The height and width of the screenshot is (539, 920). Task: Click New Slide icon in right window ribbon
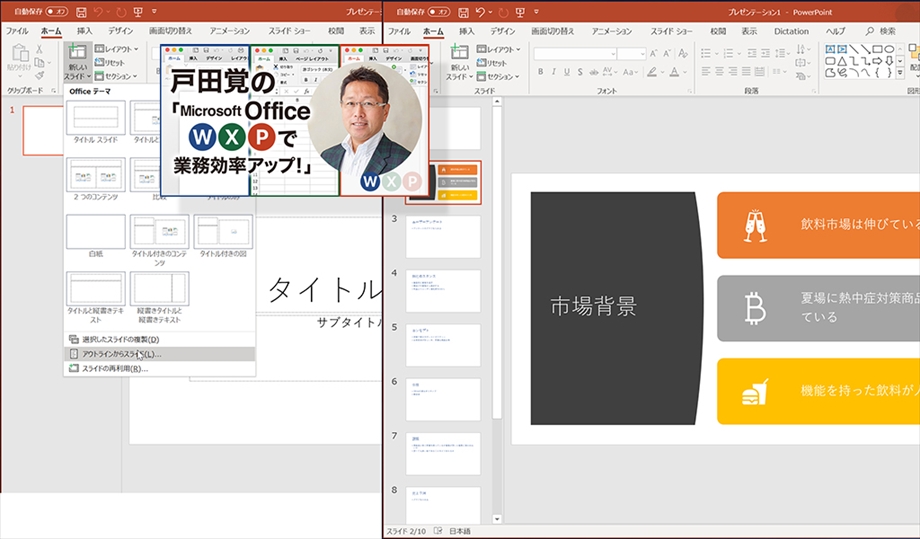tap(459, 52)
